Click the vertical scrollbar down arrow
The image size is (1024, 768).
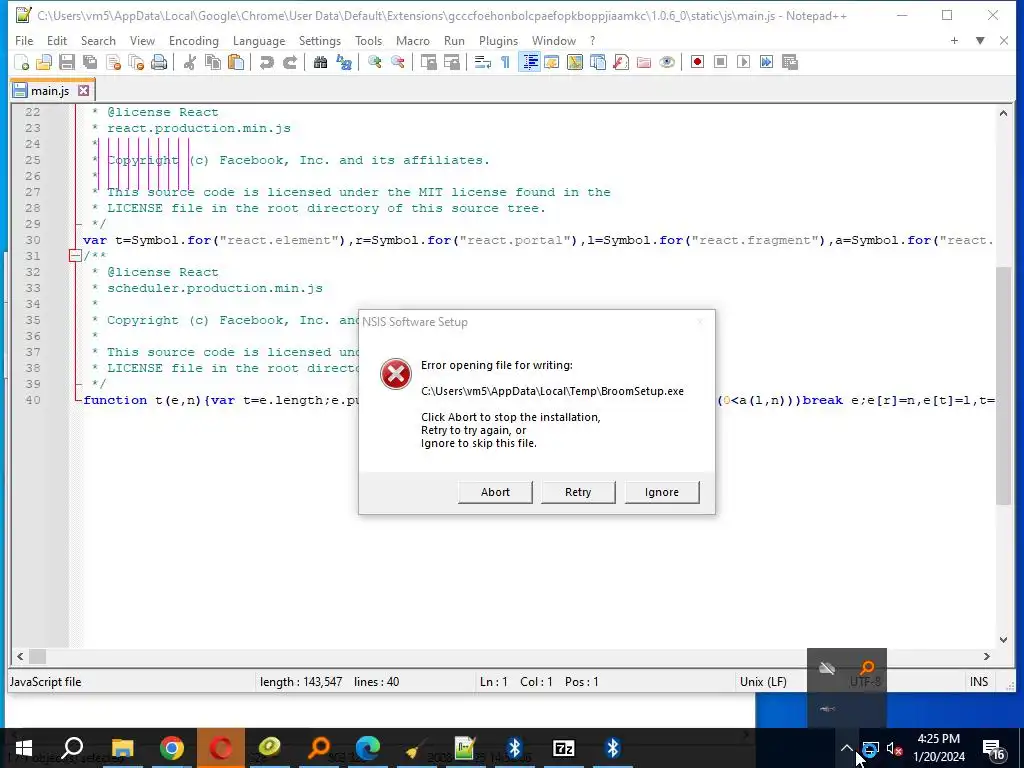(1003, 640)
